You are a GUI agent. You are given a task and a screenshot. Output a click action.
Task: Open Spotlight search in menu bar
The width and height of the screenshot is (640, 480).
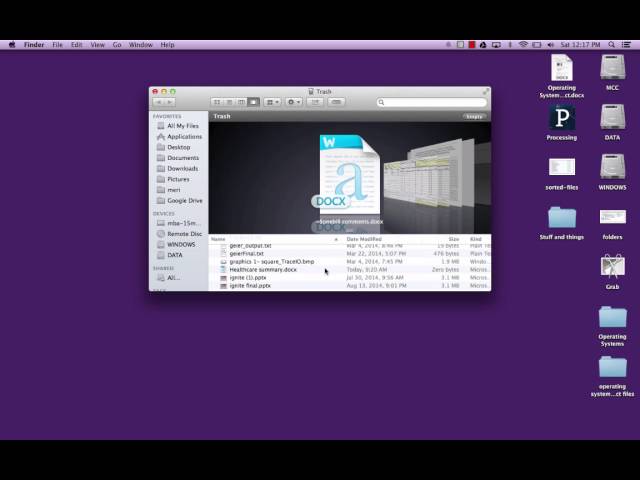(x=611, y=45)
